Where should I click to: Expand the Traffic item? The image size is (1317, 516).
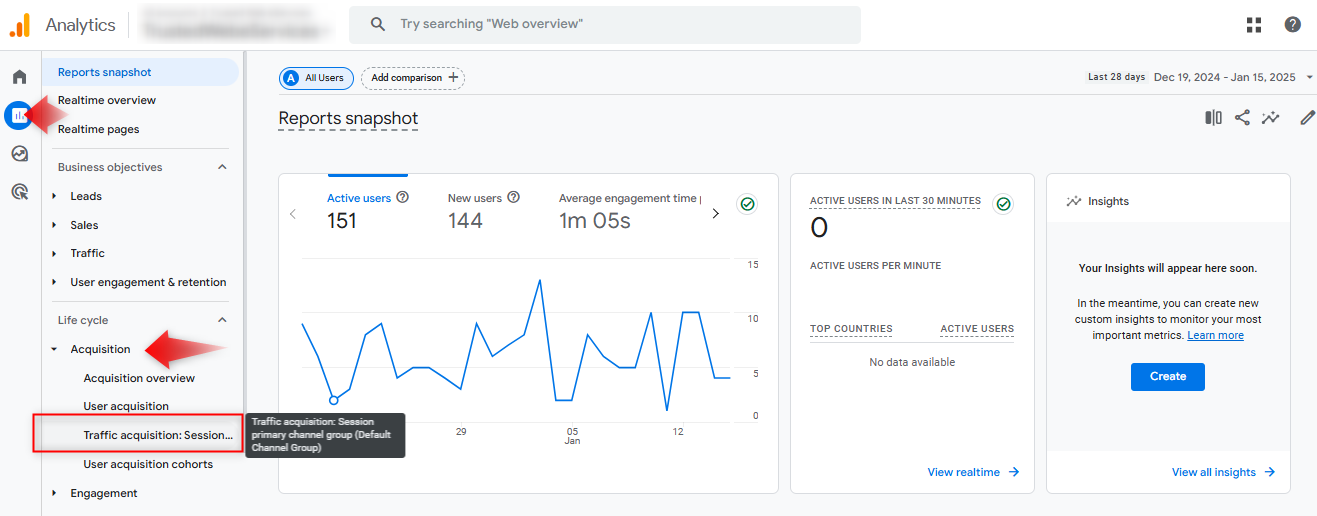point(54,253)
